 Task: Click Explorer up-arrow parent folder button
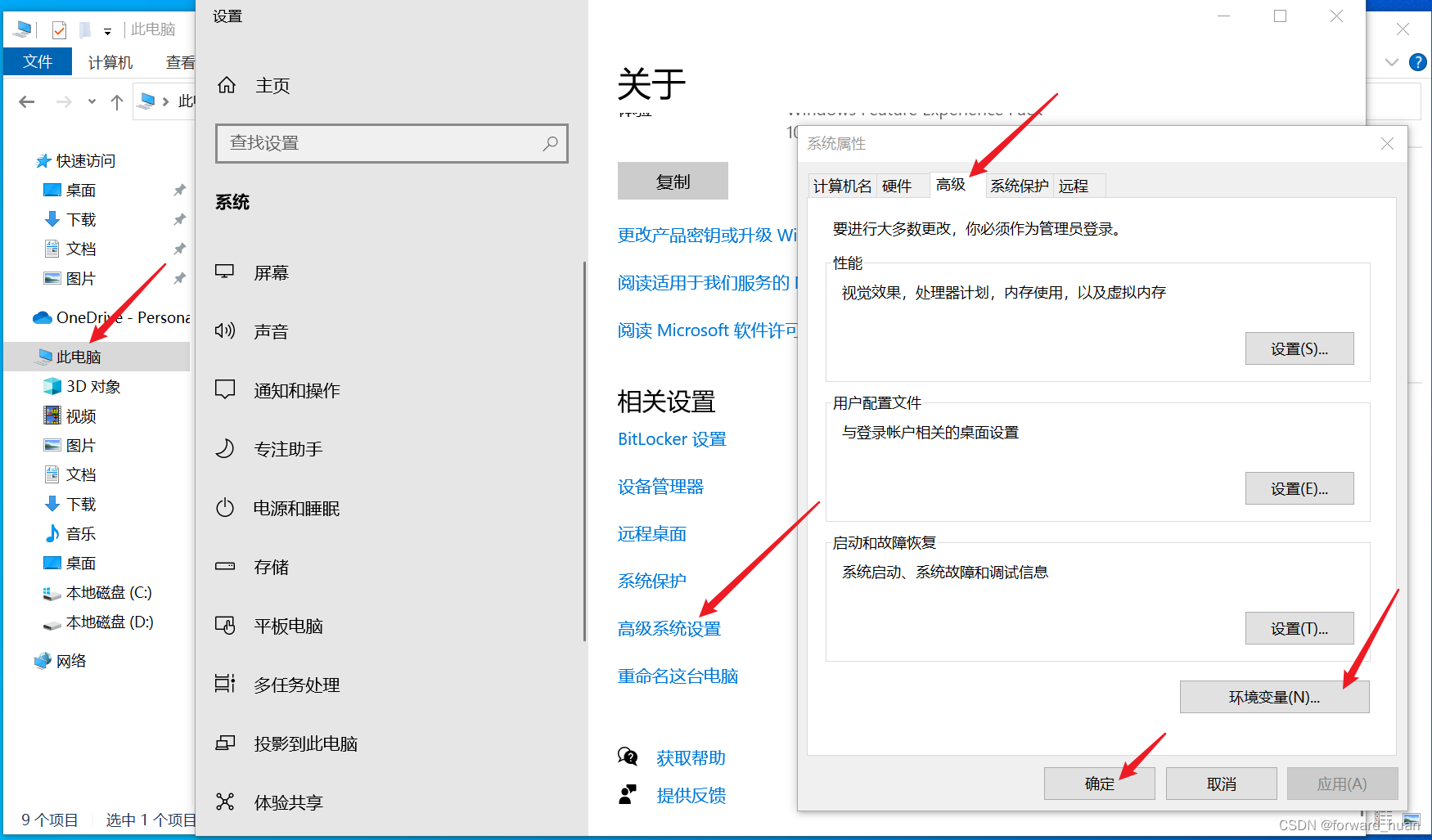click(117, 101)
